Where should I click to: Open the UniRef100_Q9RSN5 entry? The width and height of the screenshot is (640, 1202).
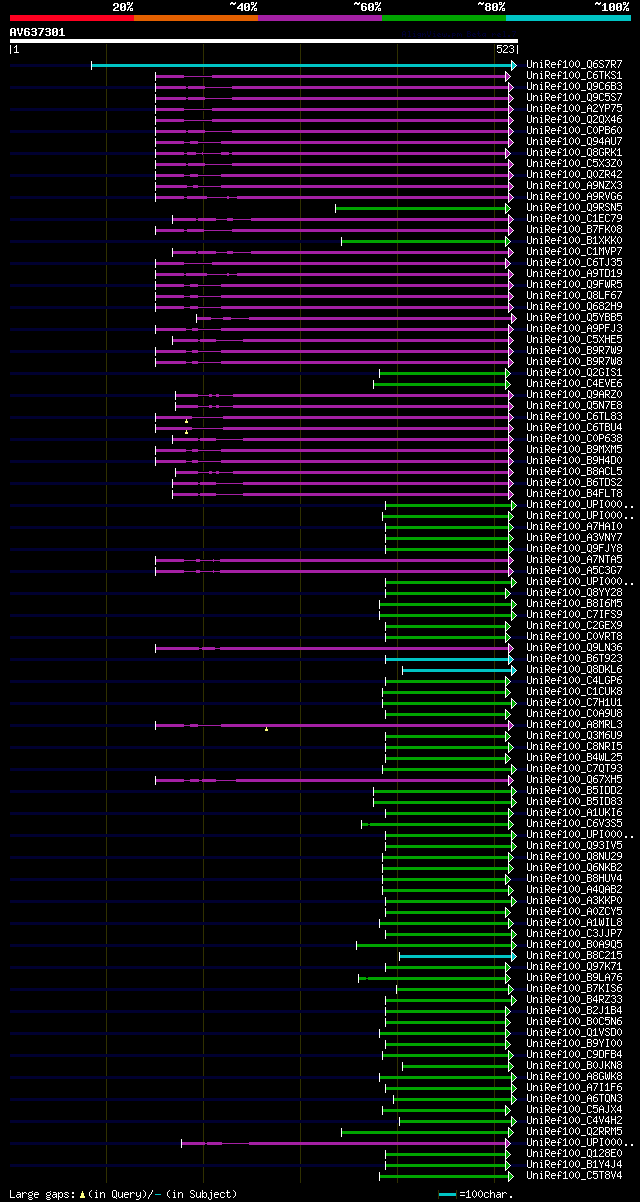[x=574, y=208]
